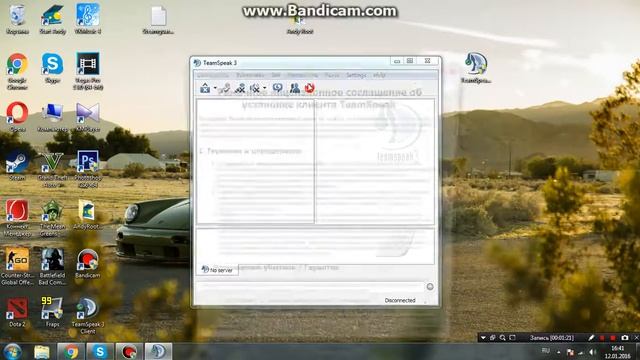Open Computer desktop icon
640x360 pixels.
(53, 117)
